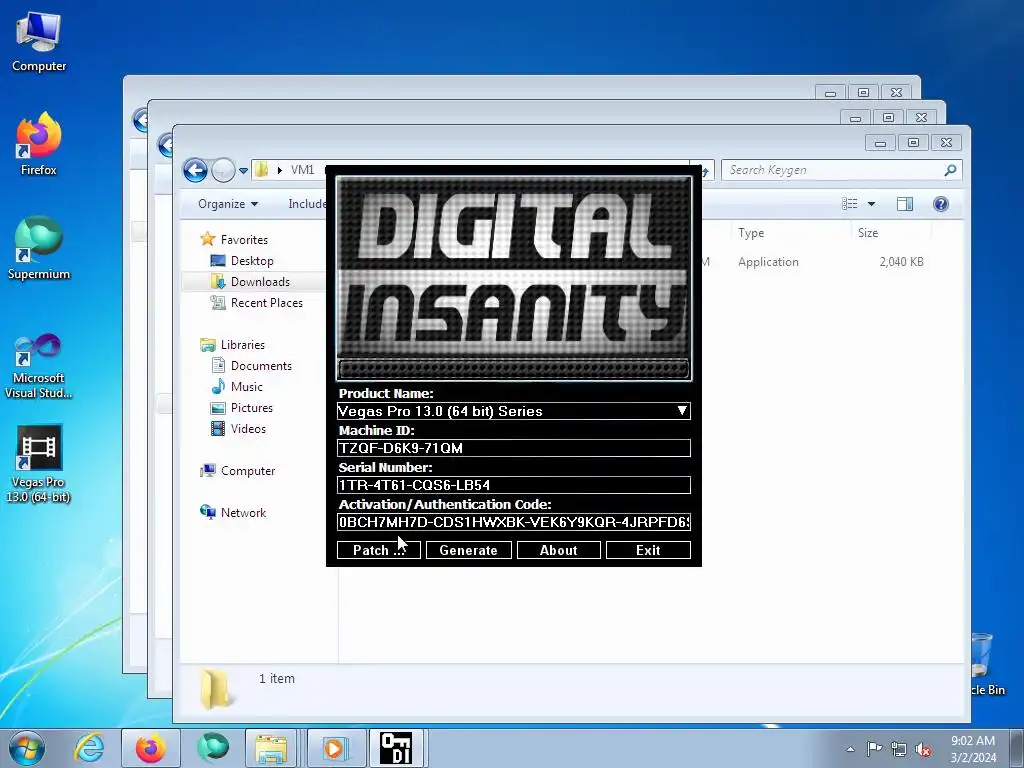Open the recent locations arrow in Explorer
1024x768 pixels.
click(x=243, y=170)
